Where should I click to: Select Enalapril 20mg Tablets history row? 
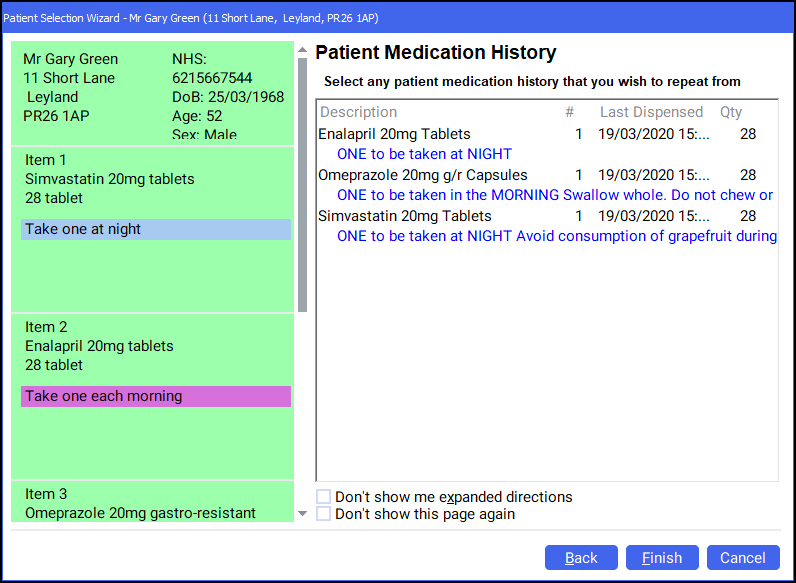click(394, 134)
